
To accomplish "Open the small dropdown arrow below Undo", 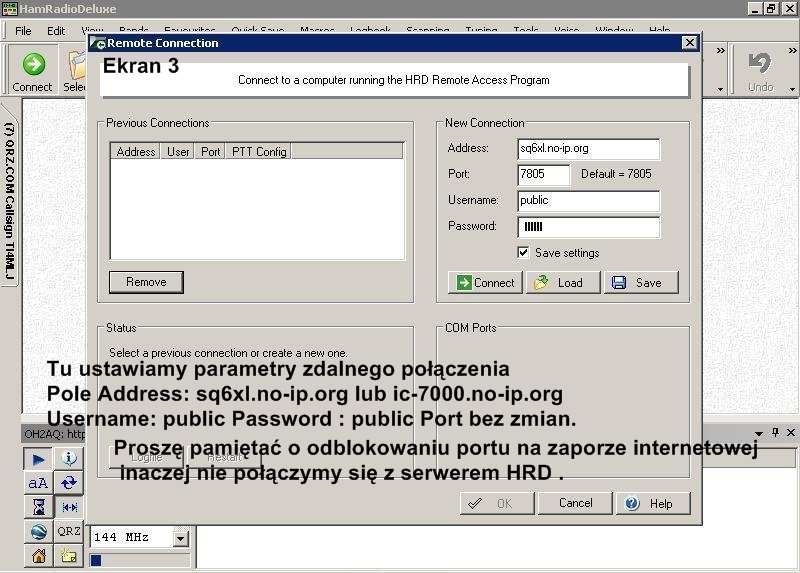I will pyautogui.click(x=792, y=89).
